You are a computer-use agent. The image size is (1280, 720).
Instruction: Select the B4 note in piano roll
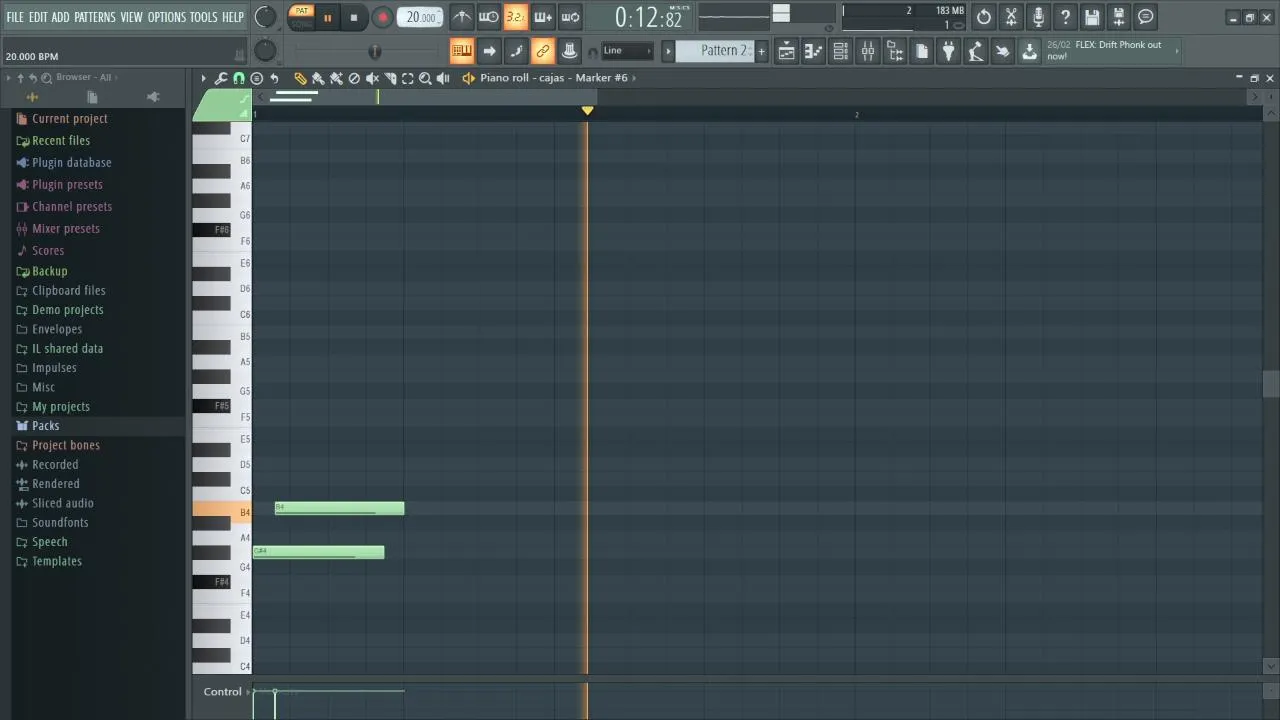[x=340, y=509]
